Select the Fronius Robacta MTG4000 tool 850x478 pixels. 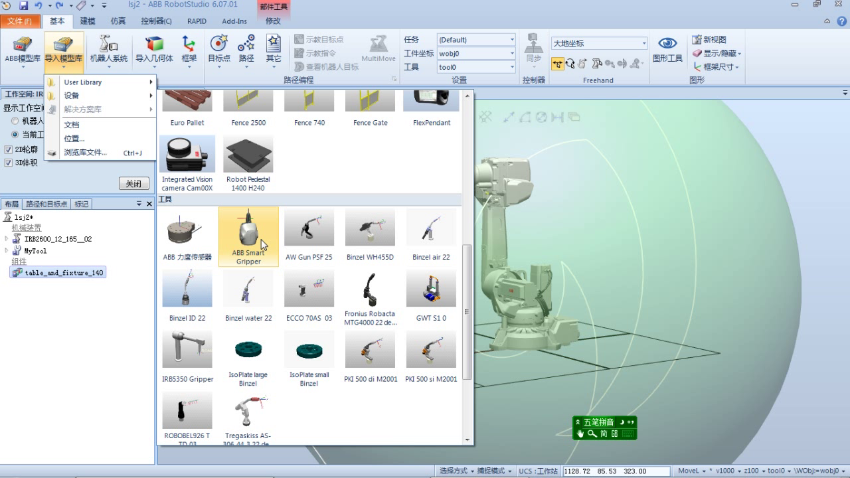pos(370,297)
